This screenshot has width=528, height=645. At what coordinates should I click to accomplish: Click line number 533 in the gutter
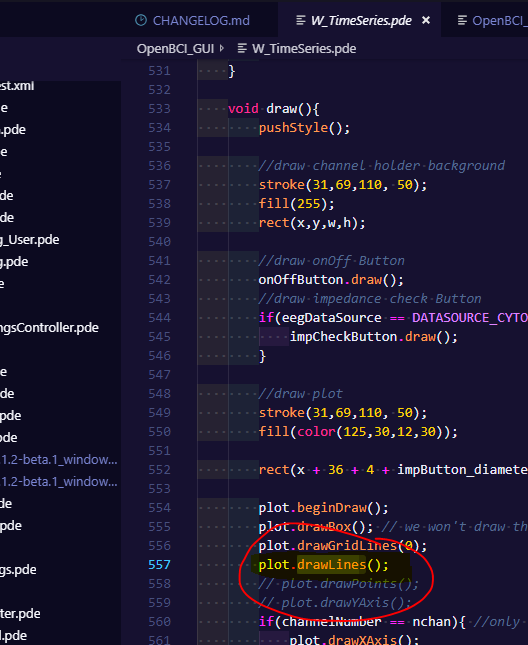(x=159, y=109)
